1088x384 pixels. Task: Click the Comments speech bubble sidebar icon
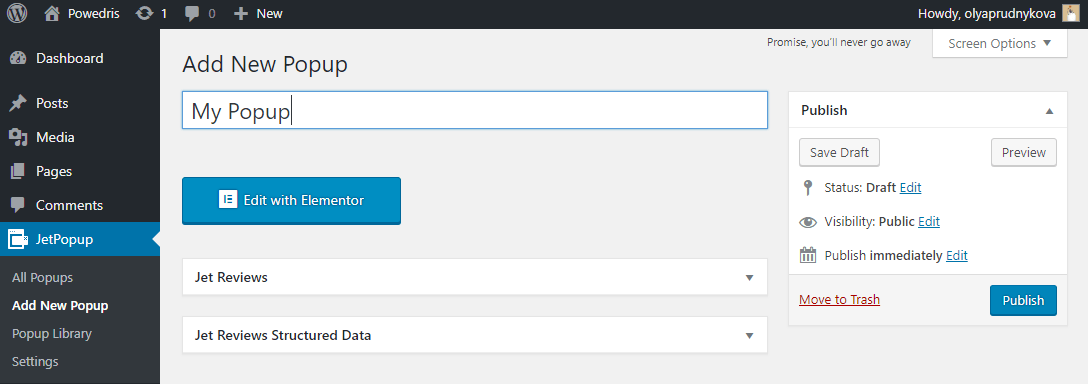click(x=18, y=206)
